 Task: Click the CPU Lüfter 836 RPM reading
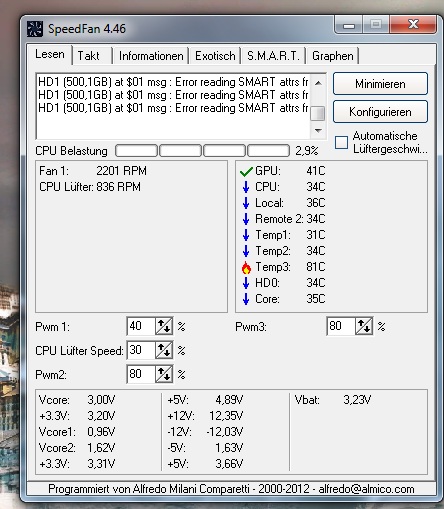90,187
